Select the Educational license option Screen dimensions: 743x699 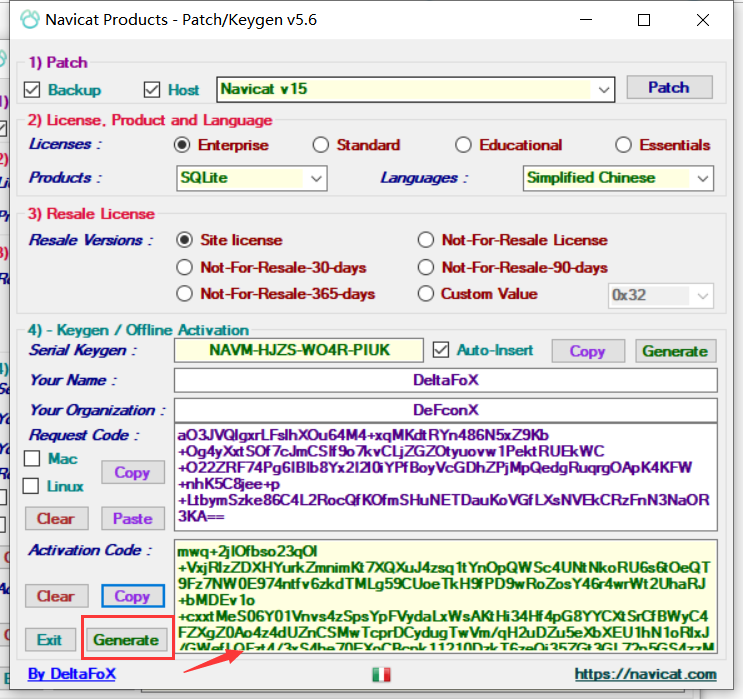tap(463, 145)
